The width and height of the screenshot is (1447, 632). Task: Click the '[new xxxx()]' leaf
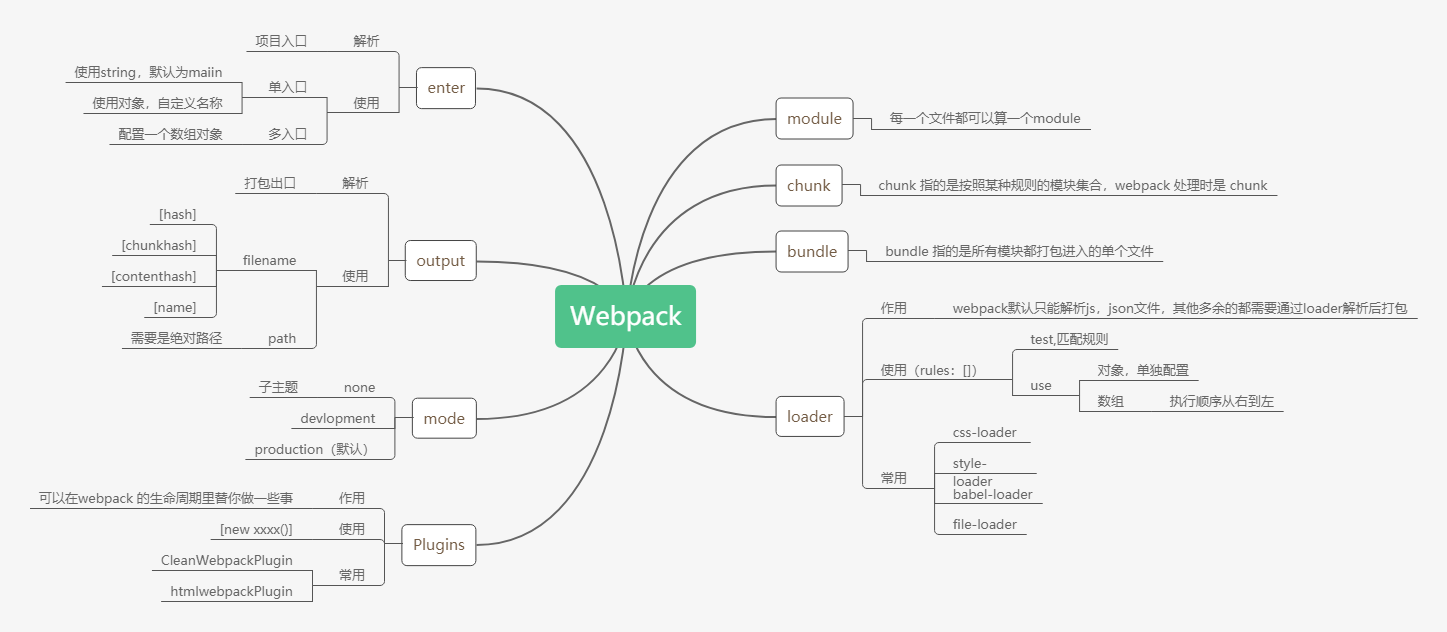pos(256,528)
